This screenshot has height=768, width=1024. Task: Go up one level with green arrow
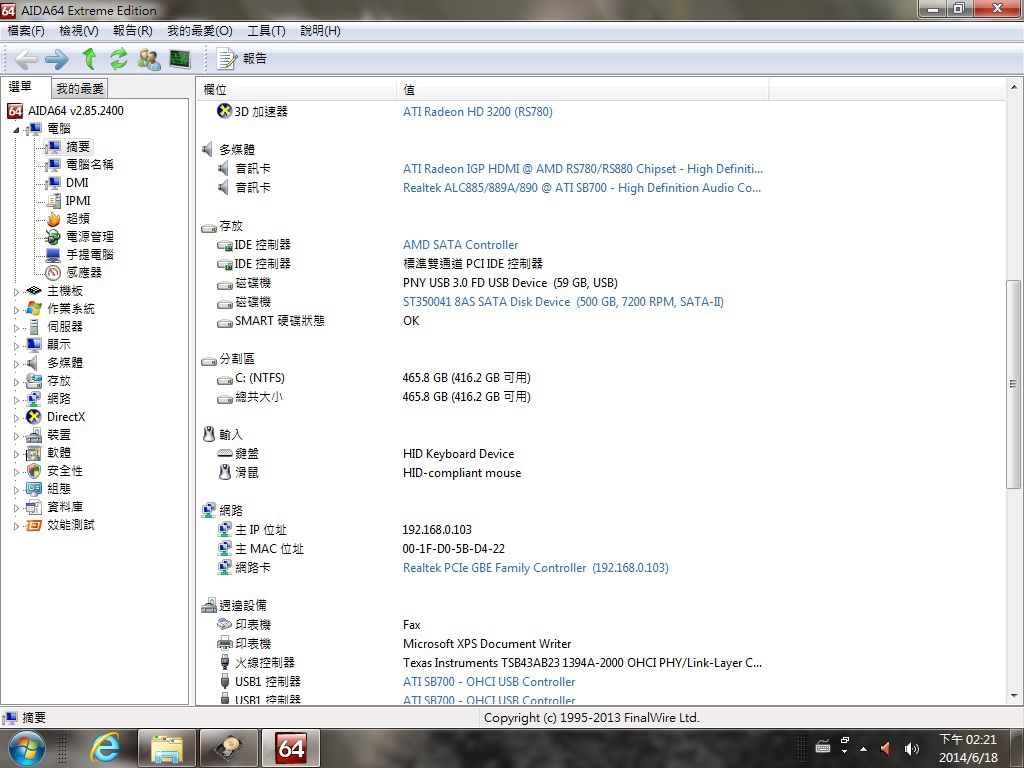tap(89, 59)
